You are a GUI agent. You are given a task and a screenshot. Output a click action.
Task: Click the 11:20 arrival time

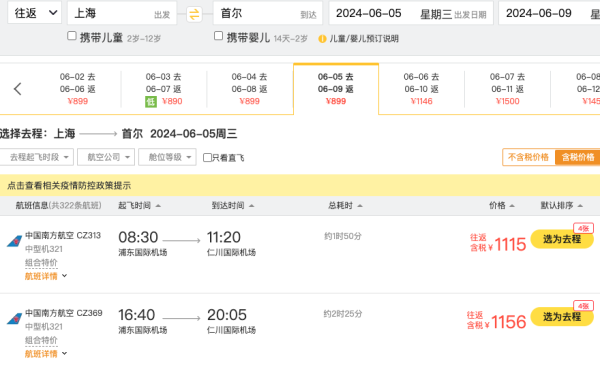pos(224,237)
